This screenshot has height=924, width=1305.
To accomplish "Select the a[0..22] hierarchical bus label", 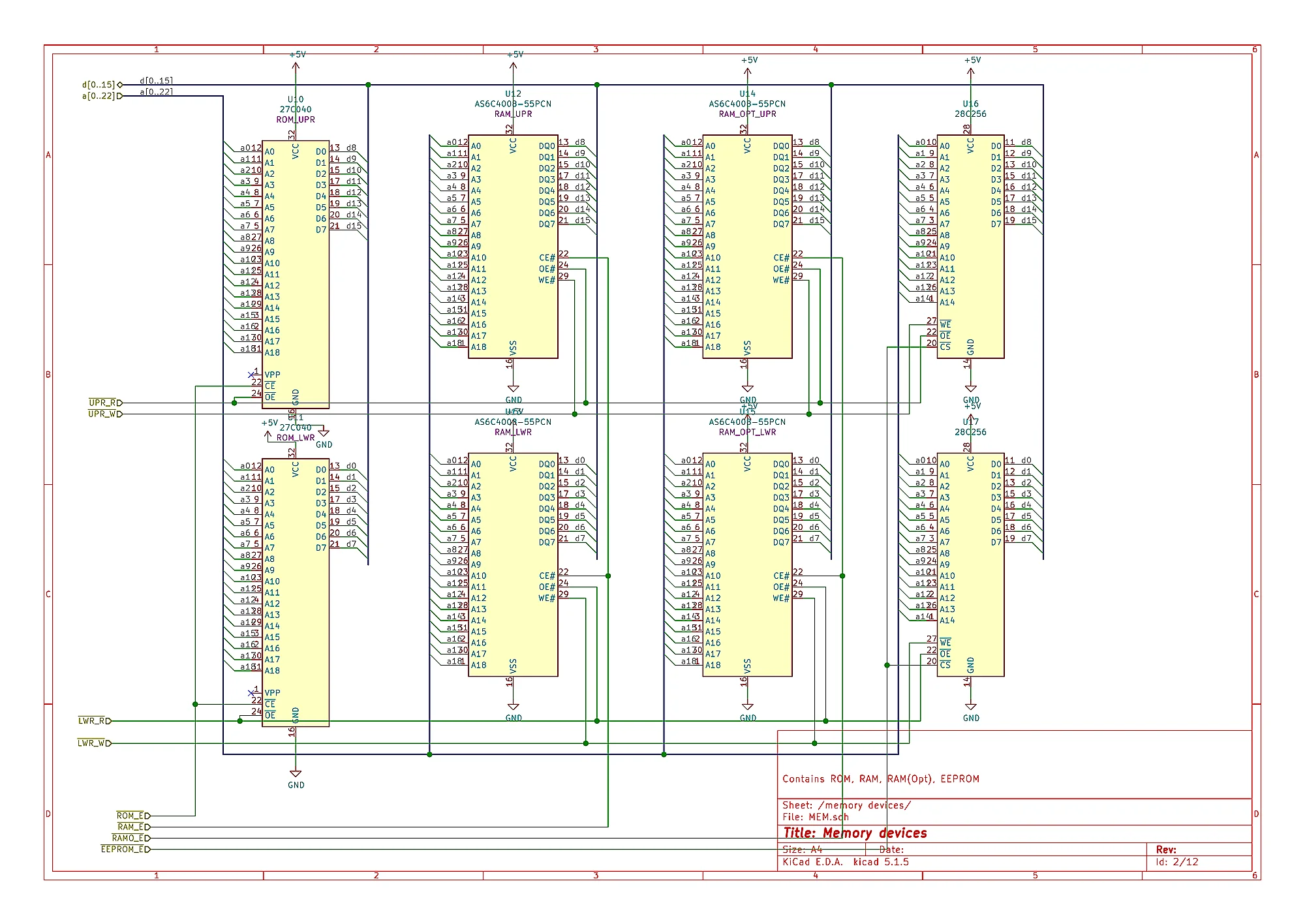I will coord(99,96).
